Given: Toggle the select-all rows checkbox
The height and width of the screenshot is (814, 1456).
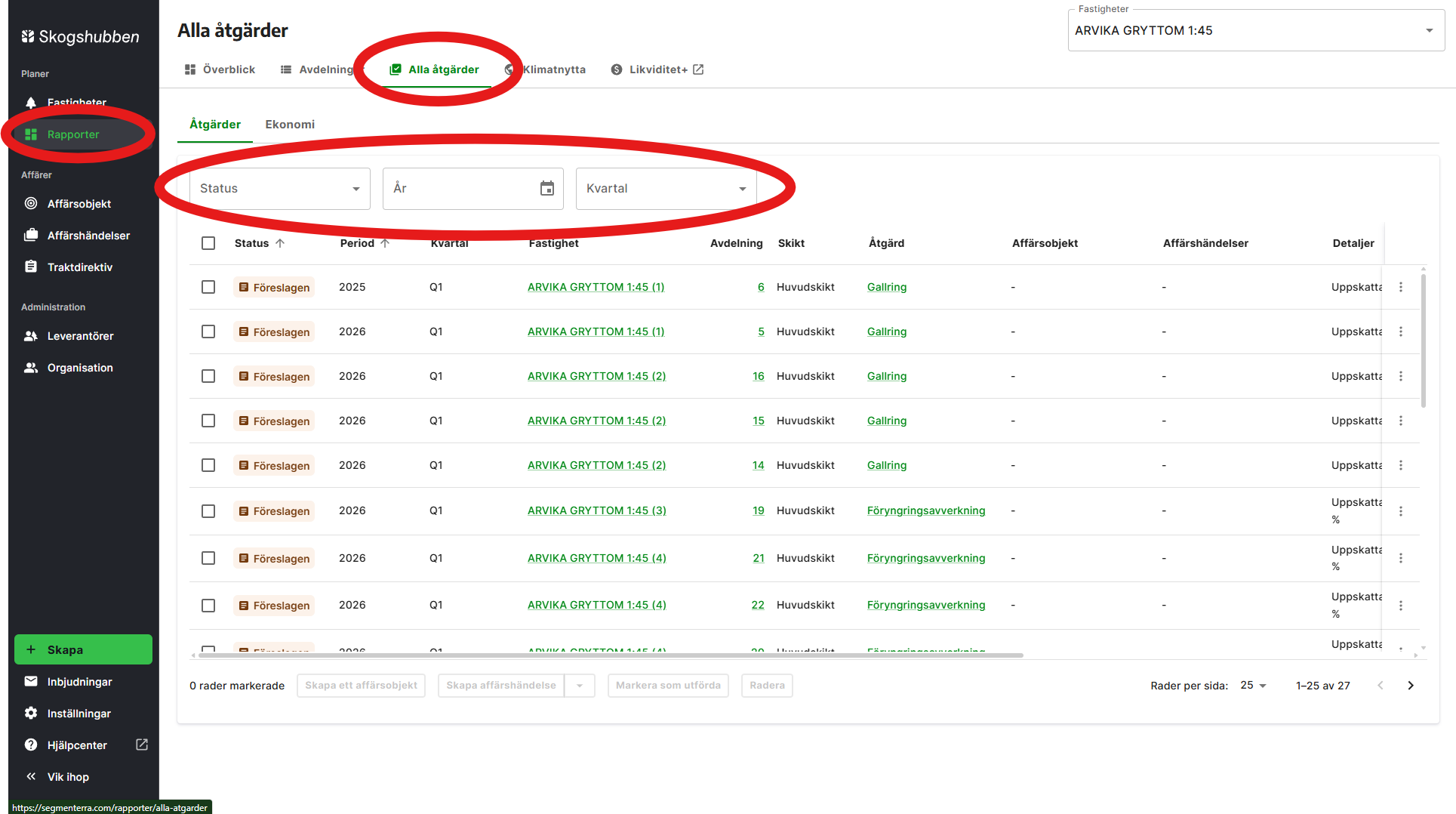Looking at the screenshot, I should tap(208, 243).
